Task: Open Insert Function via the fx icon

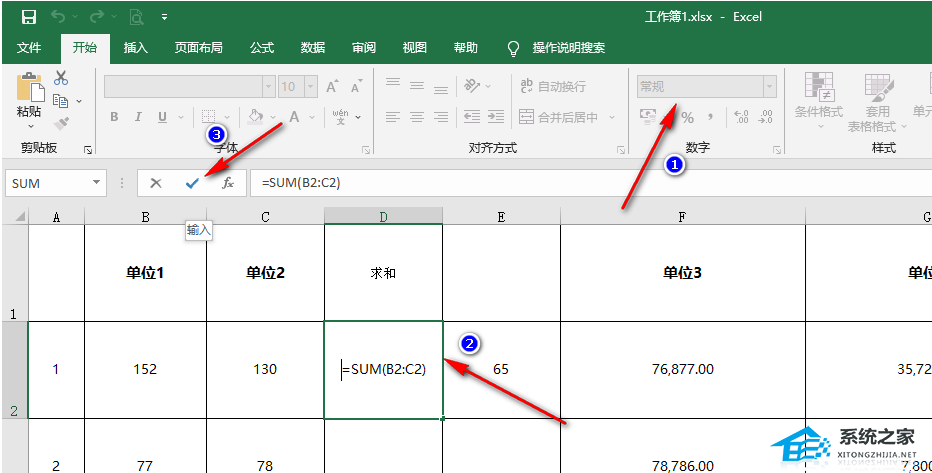Action: point(228,183)
